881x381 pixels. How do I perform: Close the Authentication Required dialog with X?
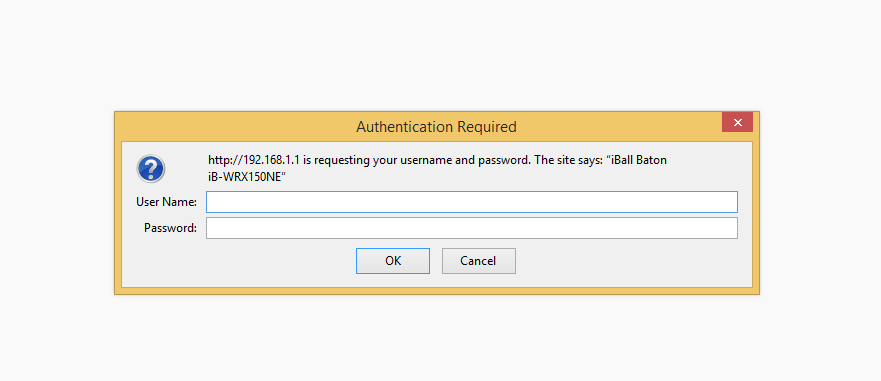click(x=737, y=123)
